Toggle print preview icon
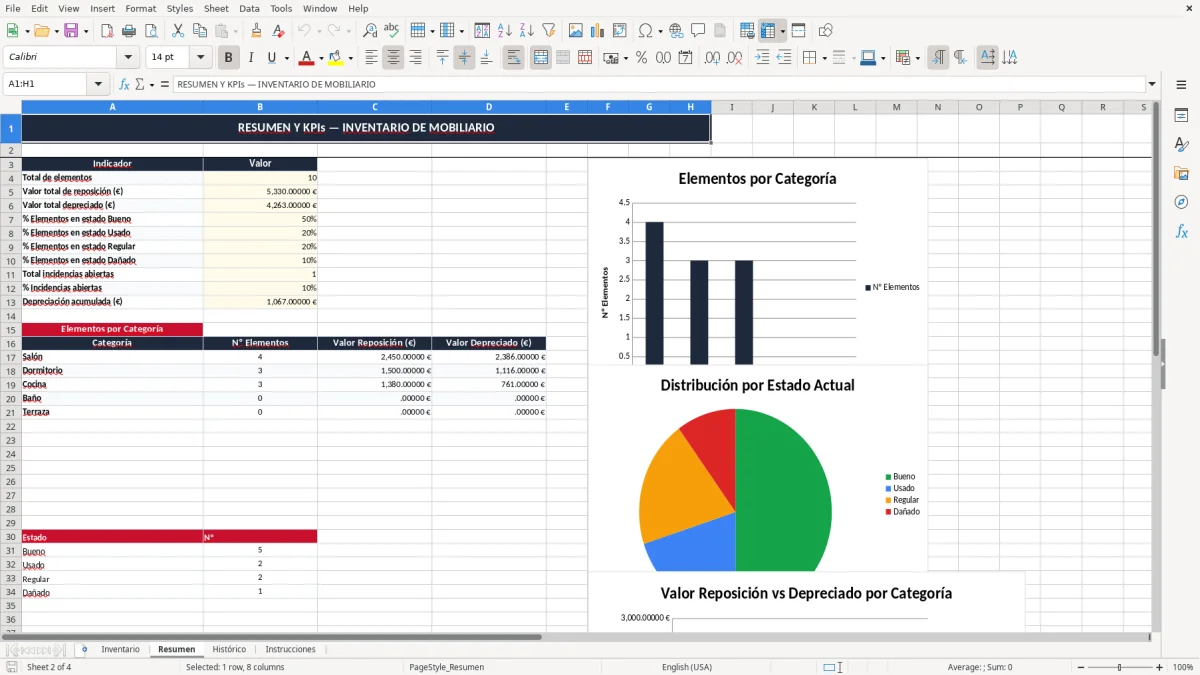 point(151,31)
